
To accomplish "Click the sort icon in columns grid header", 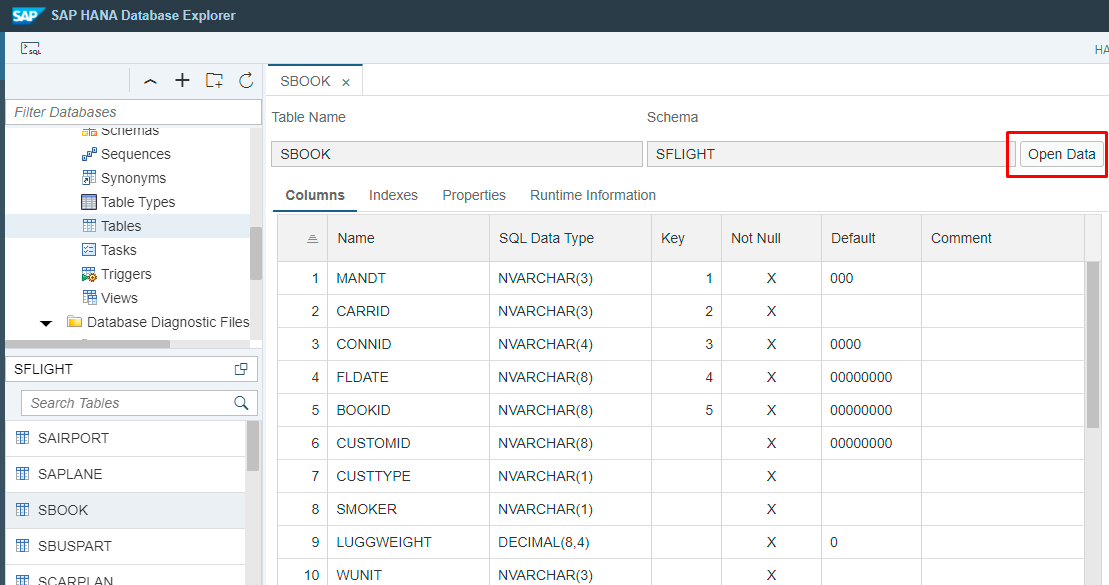I will coord(313,239).
